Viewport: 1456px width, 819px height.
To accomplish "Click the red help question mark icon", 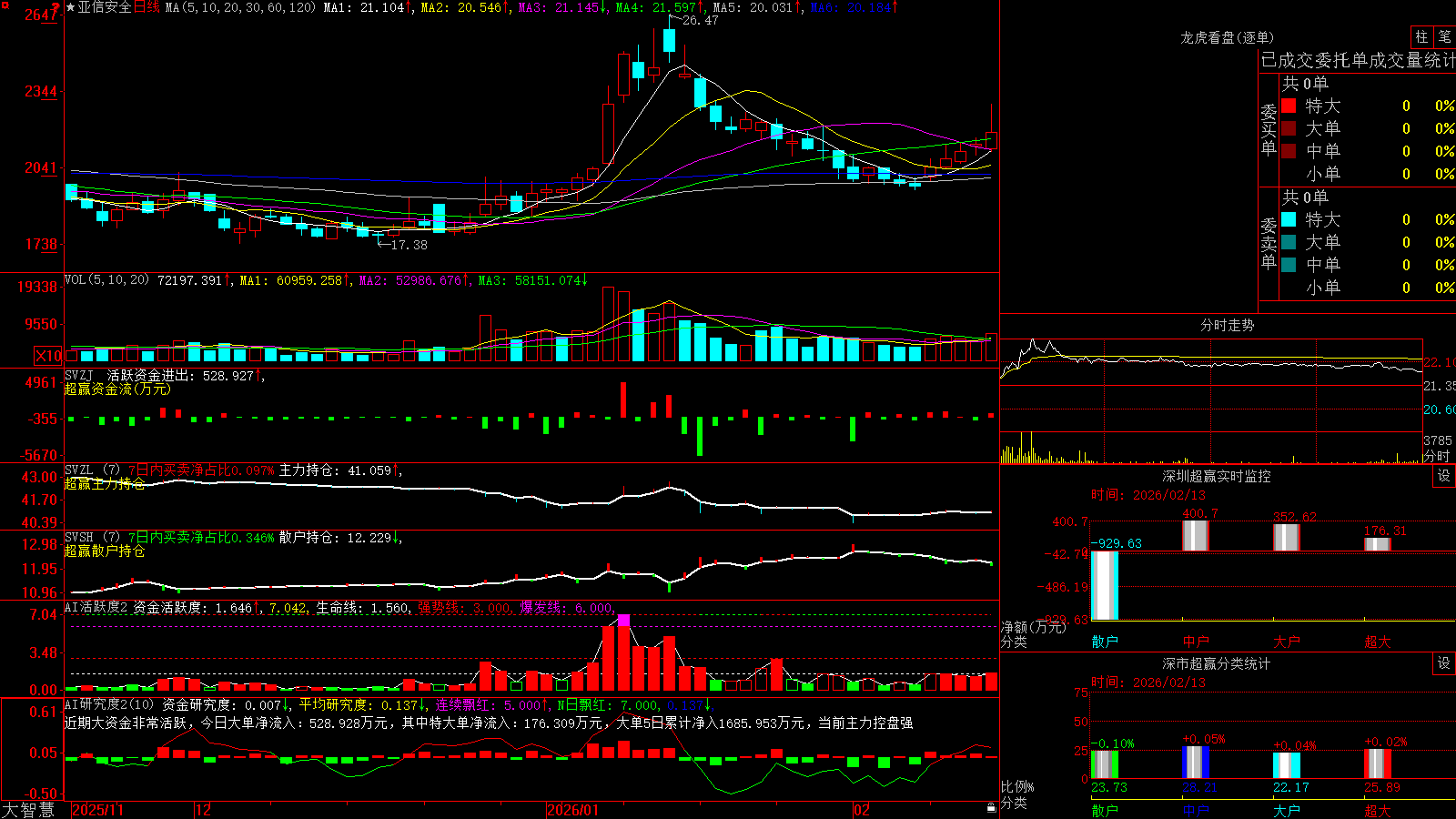I will pos(56,7).
